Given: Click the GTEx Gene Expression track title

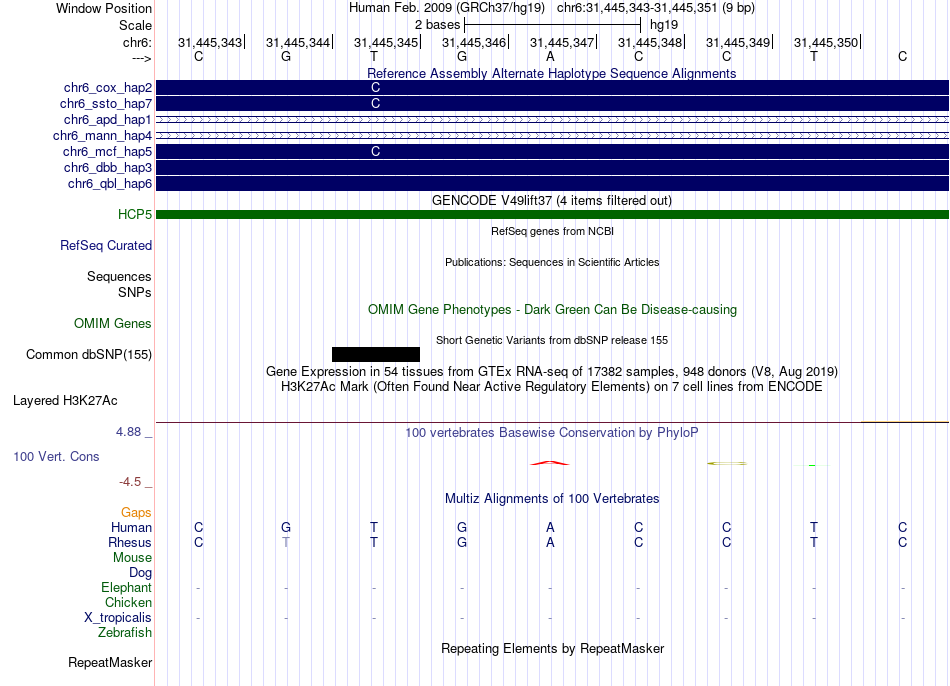Looking at the screenshot, I should [552, 371].
